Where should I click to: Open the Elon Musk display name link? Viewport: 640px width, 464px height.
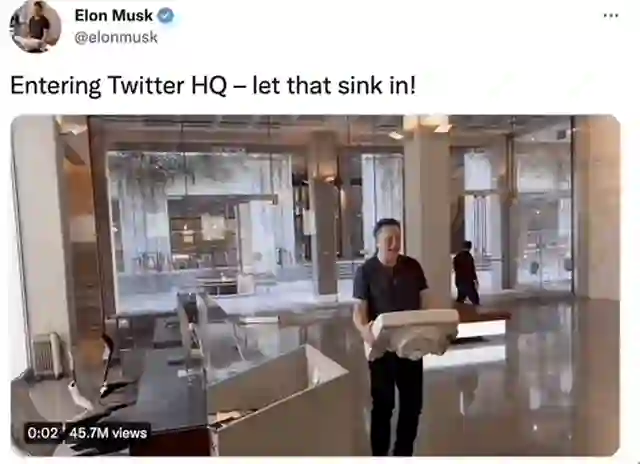tap(113, 16)
